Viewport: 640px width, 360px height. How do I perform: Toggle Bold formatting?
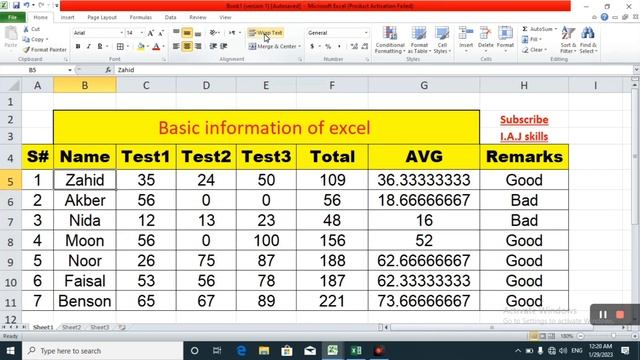point(78,47)
